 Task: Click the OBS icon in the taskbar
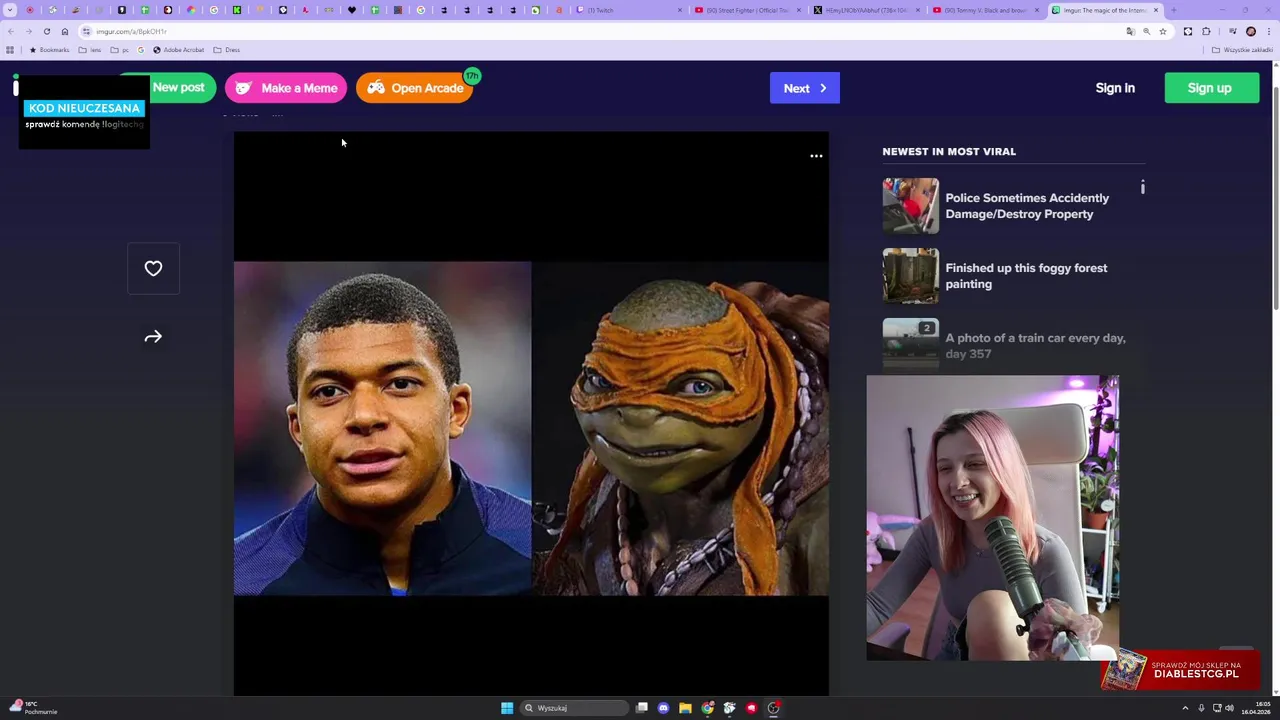pyautogui.click(x=774, y=708)
